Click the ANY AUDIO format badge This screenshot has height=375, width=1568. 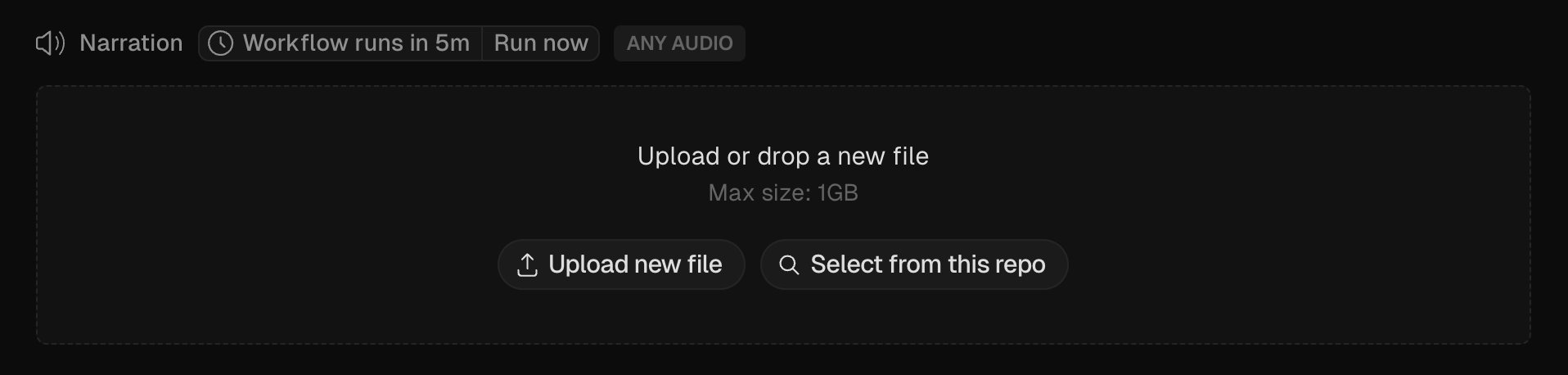(x=679, y=43)
